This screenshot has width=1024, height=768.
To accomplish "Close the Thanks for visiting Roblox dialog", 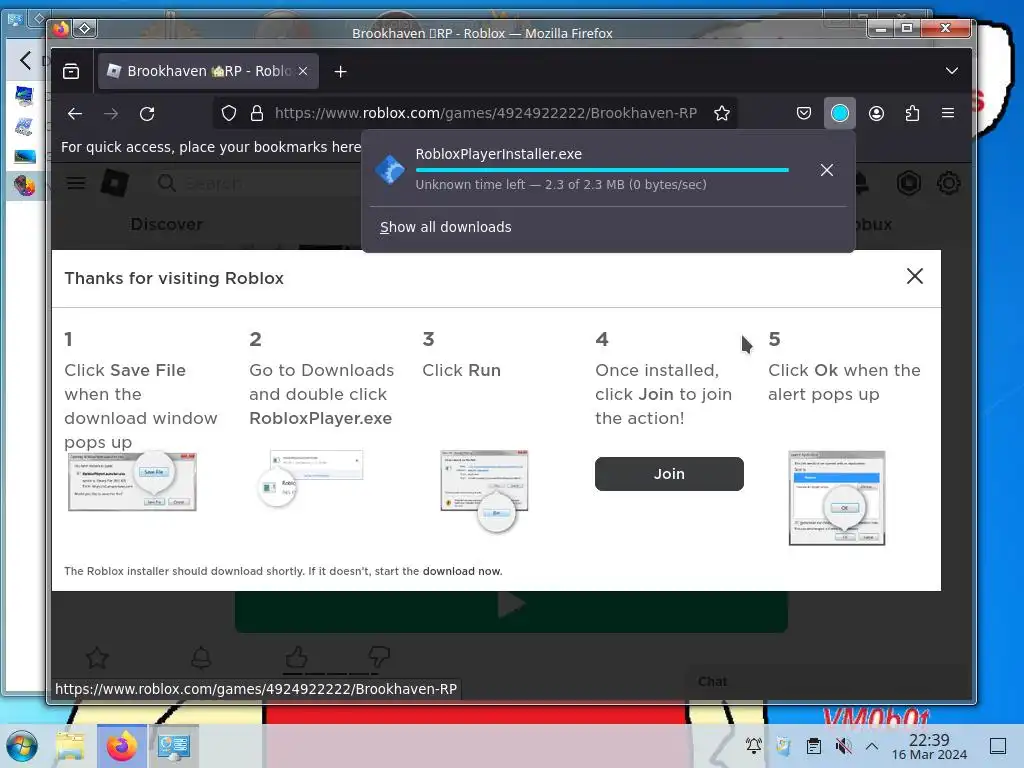I will 915,276.
